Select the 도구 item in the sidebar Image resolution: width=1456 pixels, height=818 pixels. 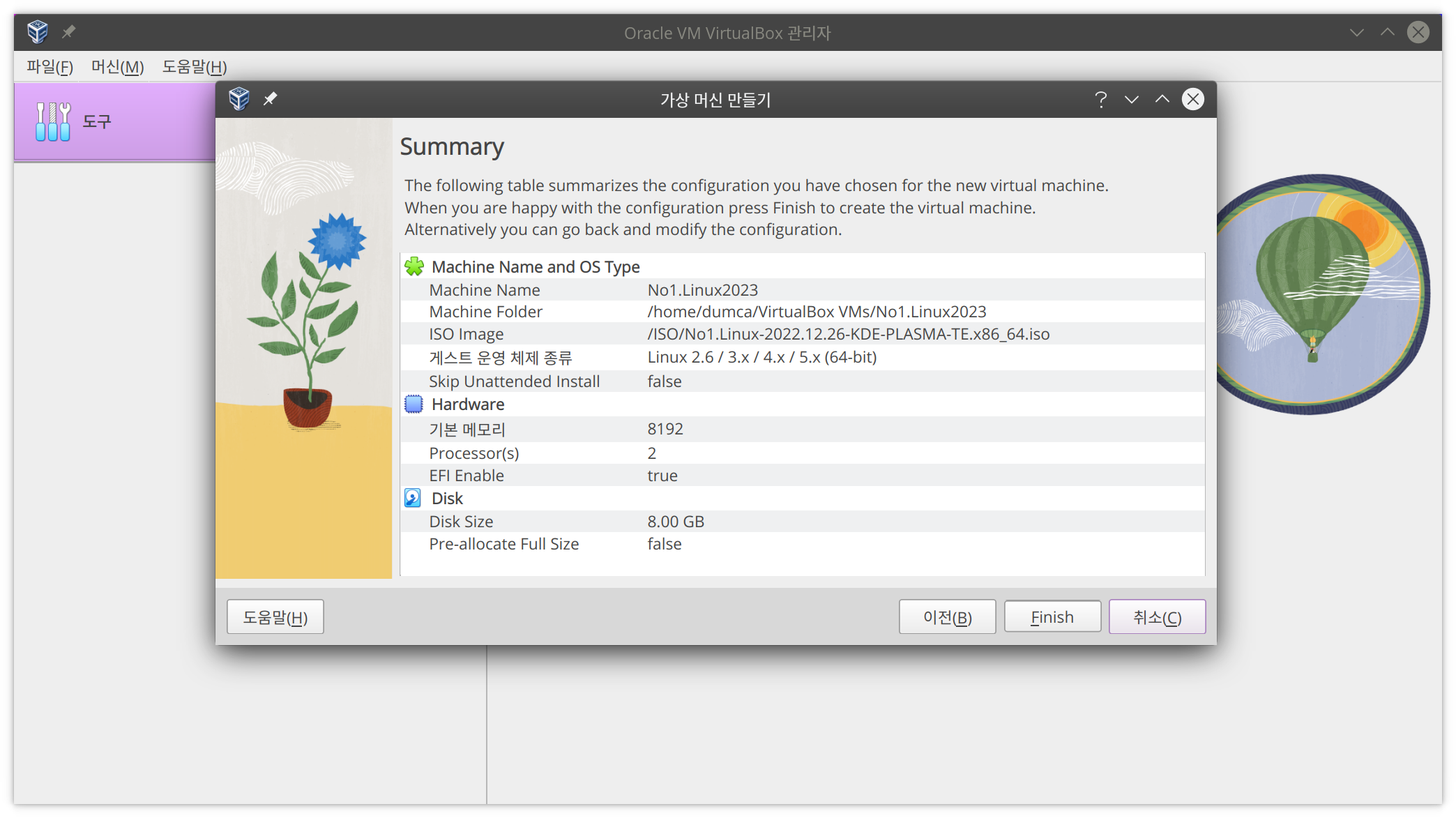(115, 121)
